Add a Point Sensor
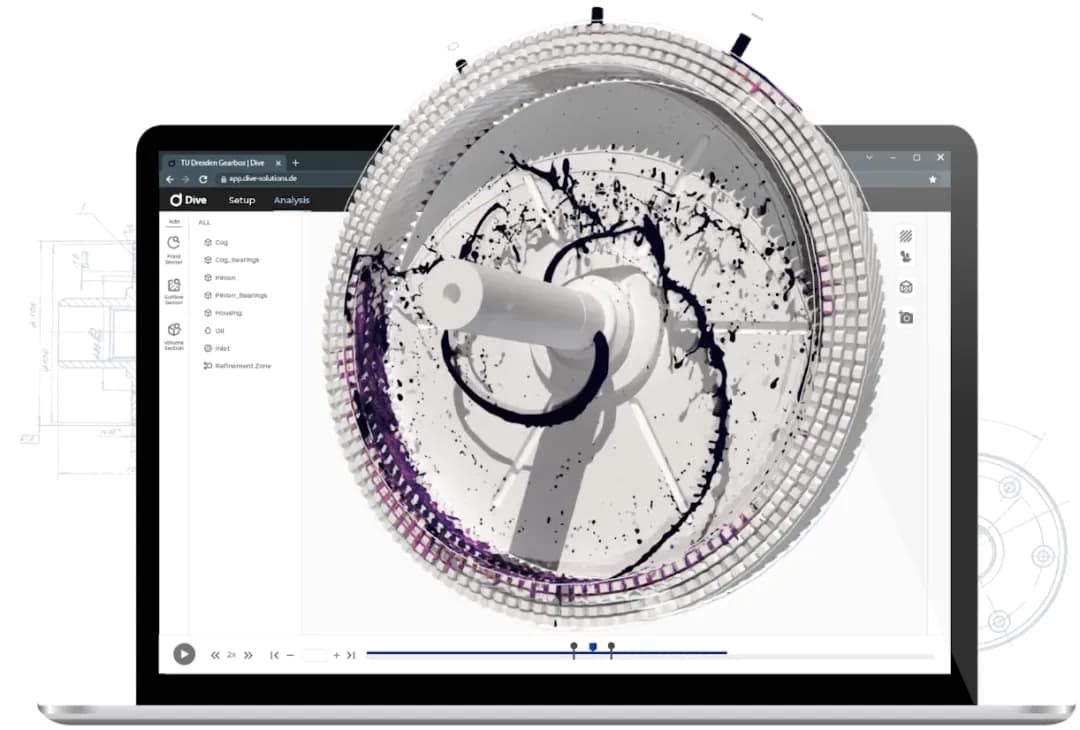Screen dimensions: 1080x730 coord(174,247)
